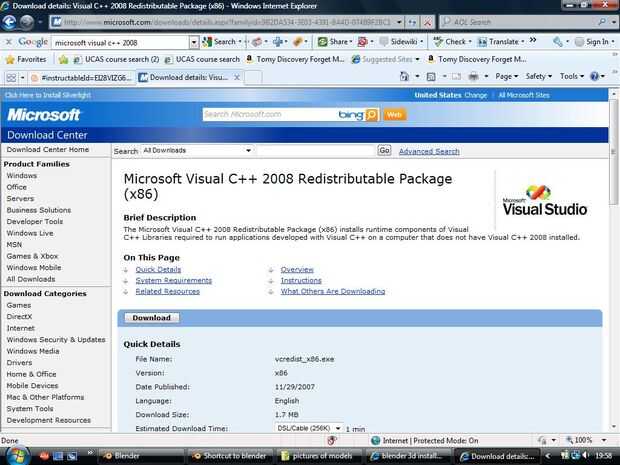Viewport: 620px width, 465px height.
Task: Click the browser Forward arrow button
Action: tap(26, 22)
